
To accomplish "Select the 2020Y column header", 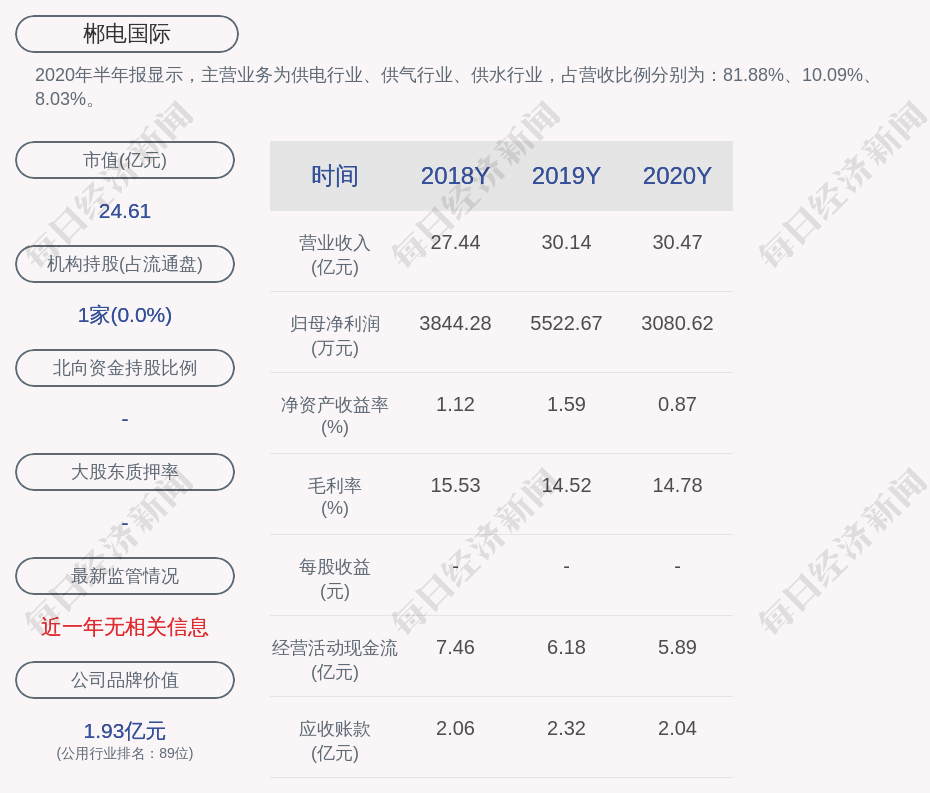I will (x=677, y=176).
